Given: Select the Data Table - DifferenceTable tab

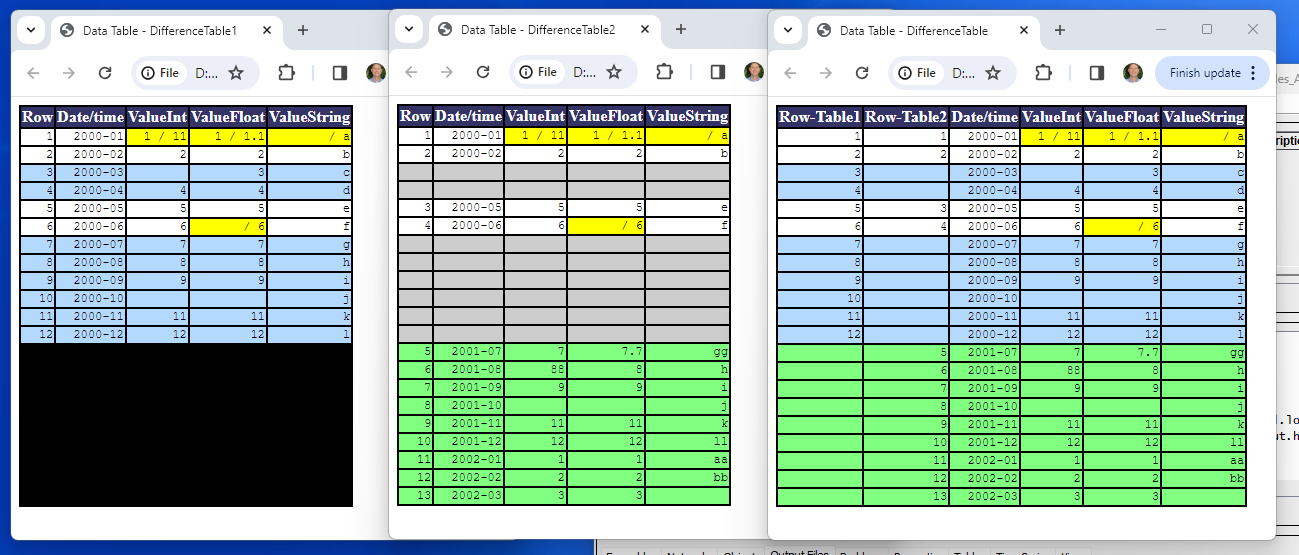Looking at the screenshot, I should click(x=923, y=30).
